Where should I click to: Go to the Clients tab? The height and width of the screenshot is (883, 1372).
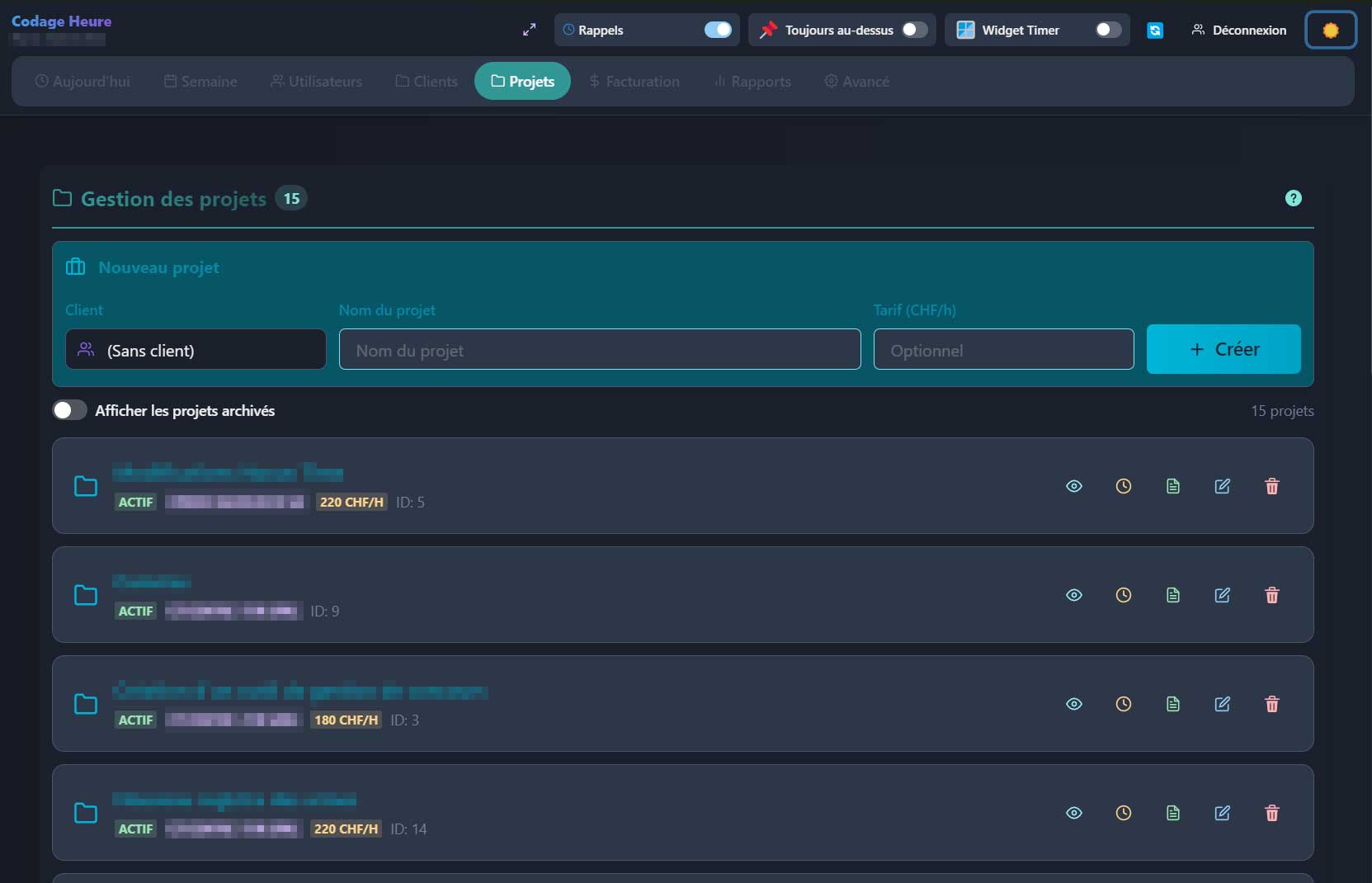[x=427, y=82]
